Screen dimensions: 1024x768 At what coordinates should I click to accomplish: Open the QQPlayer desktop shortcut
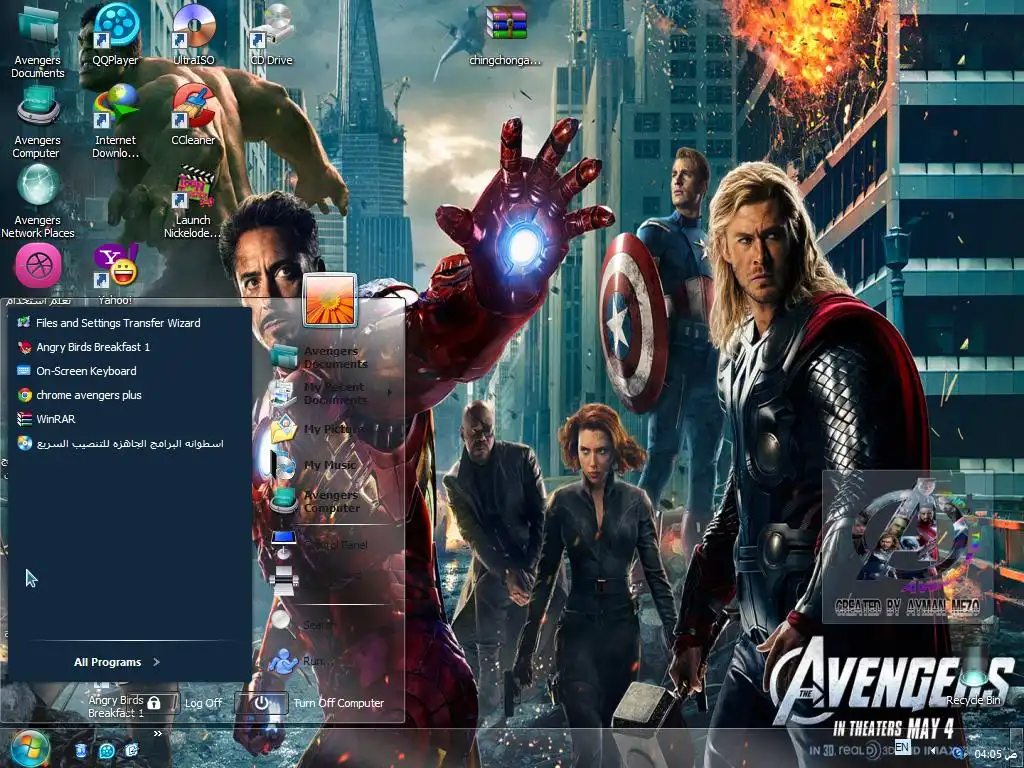(x=116, y=35)
